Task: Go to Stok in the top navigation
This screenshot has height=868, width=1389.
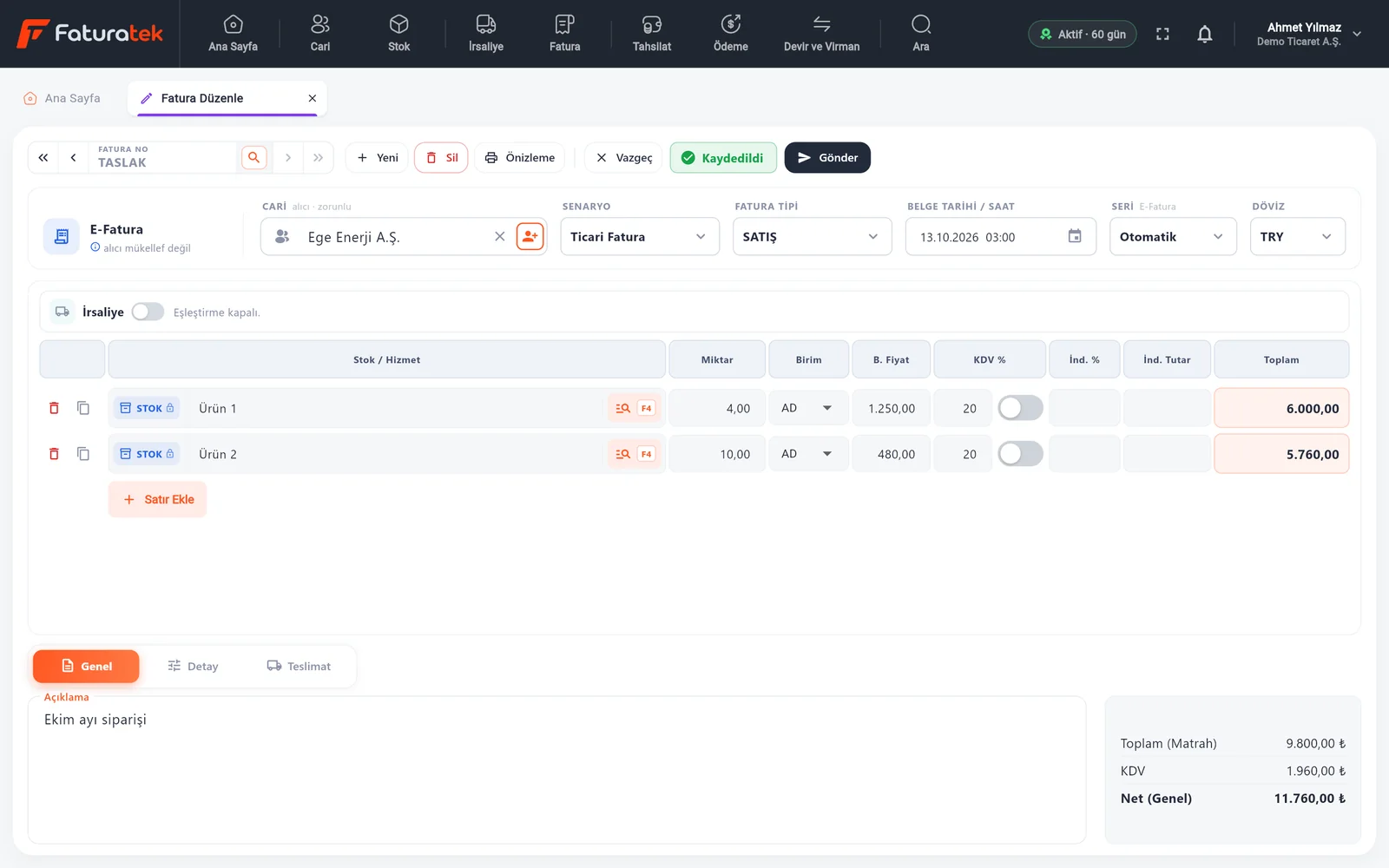Action: (398, 34)
